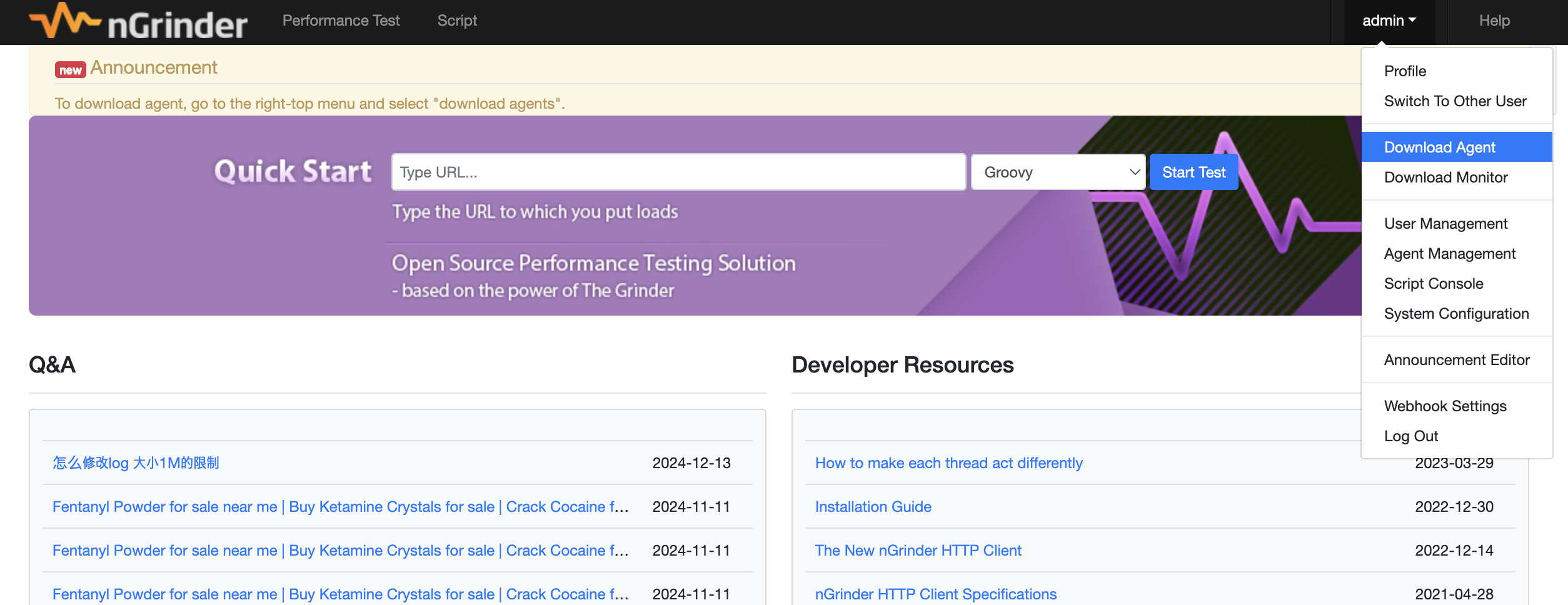Open Agent Management
1568x605 pixels.
pos(1457,254)
